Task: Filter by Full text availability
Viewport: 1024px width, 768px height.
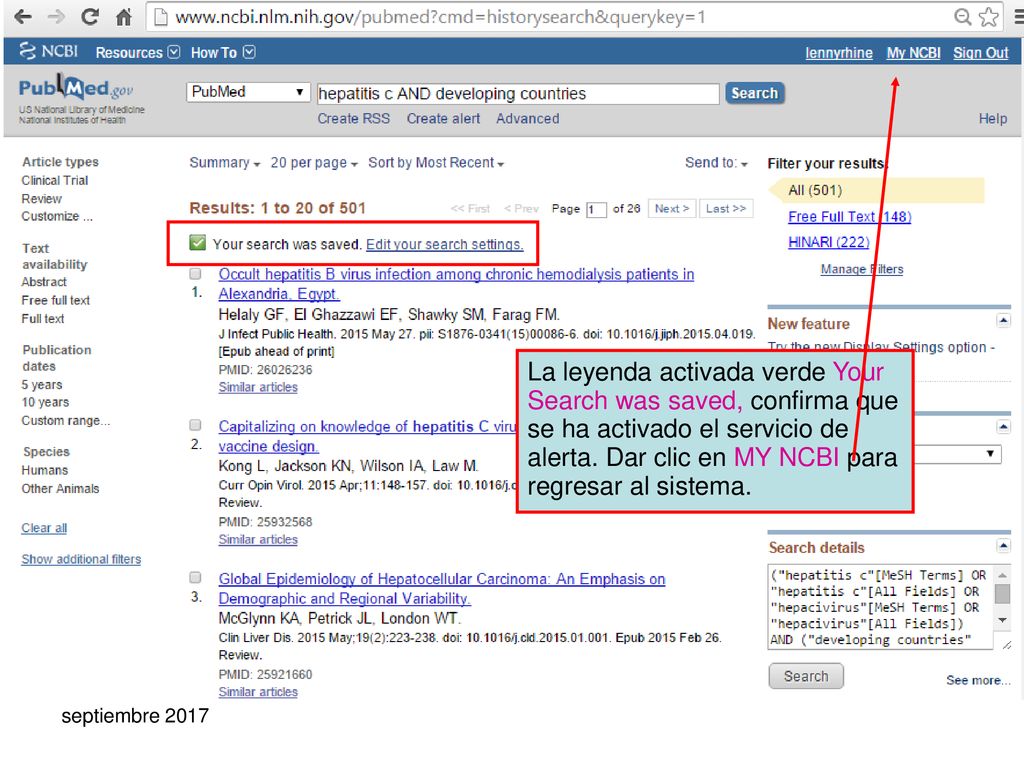Action: click(42, 319)
